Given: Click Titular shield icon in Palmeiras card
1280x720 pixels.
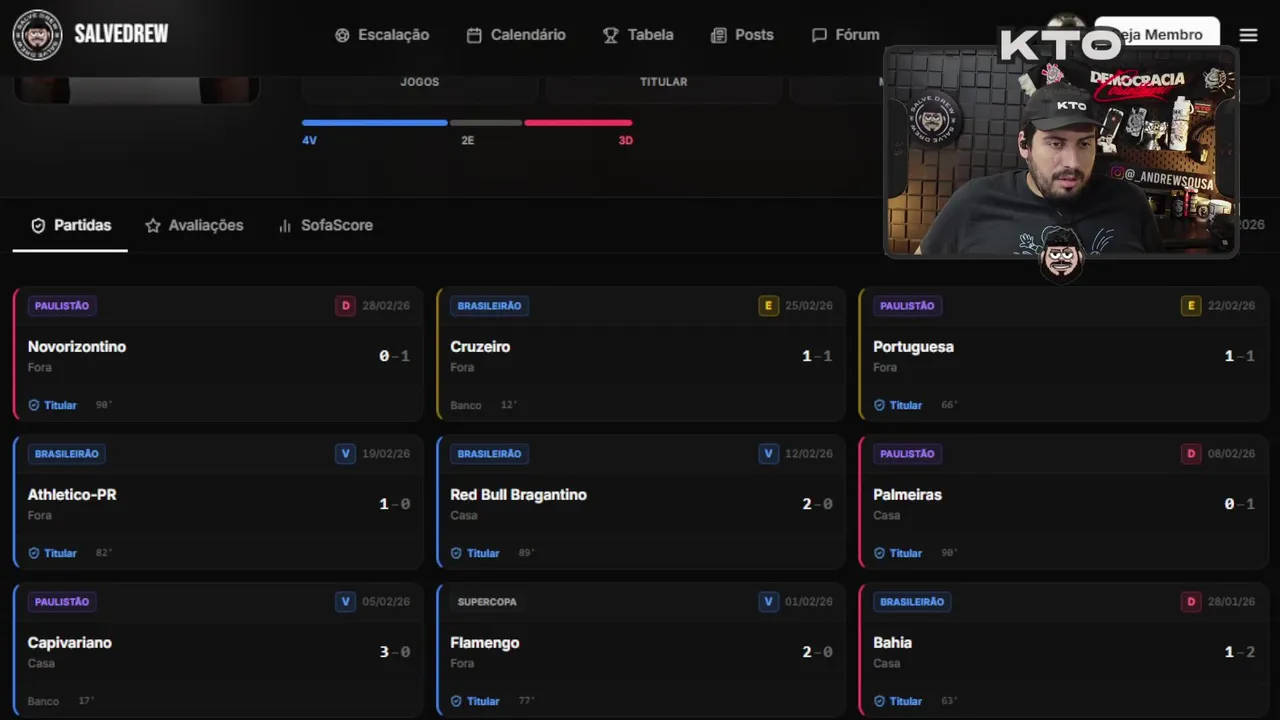Looking at the screenshot, I should point(879,553).
